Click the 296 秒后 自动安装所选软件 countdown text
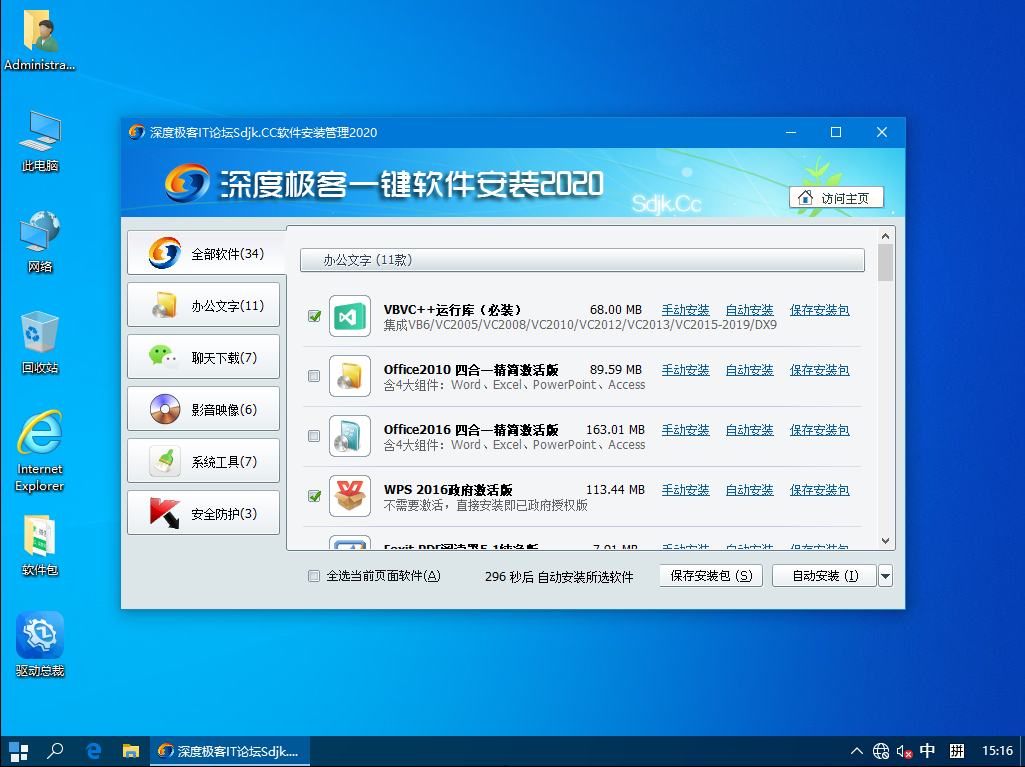Screen dimensions: 1025x767 559,577
